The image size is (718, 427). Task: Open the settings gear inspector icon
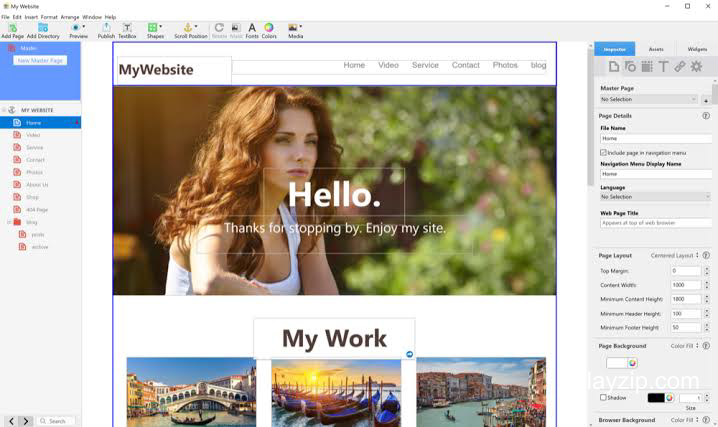696,67
